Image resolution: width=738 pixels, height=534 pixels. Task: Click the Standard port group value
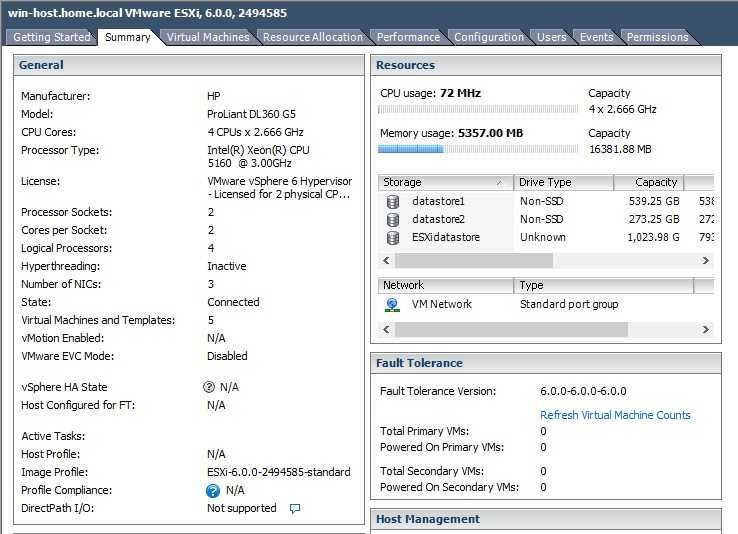click(569, 304)
